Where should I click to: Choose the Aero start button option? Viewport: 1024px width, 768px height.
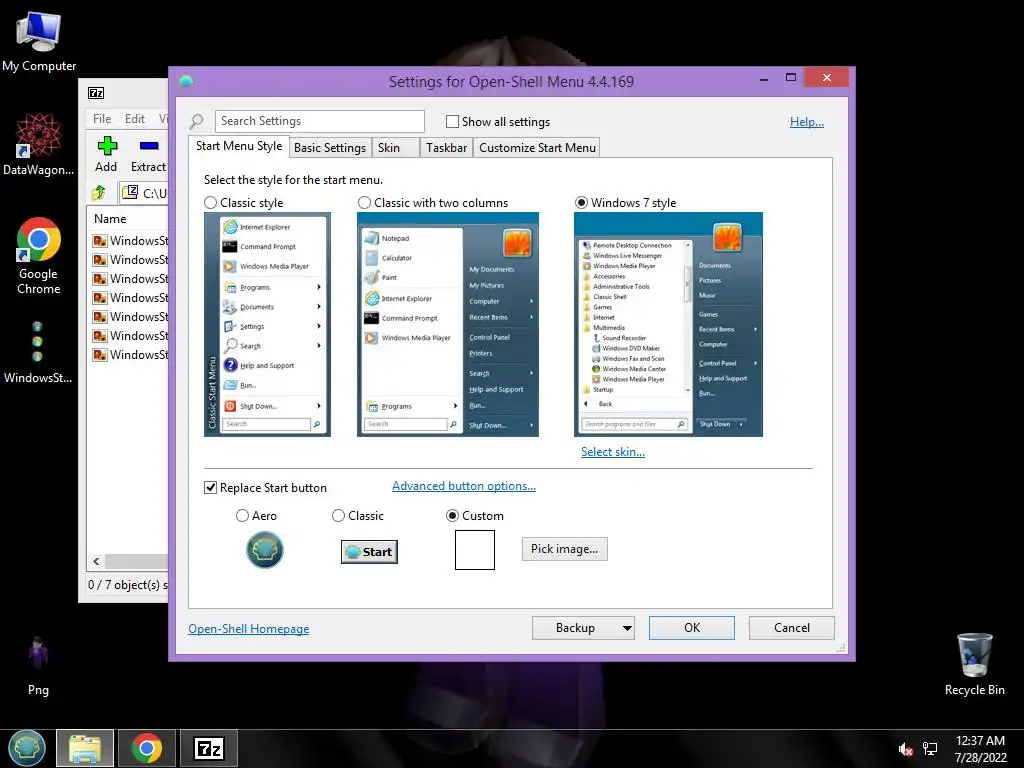(242, 516)
